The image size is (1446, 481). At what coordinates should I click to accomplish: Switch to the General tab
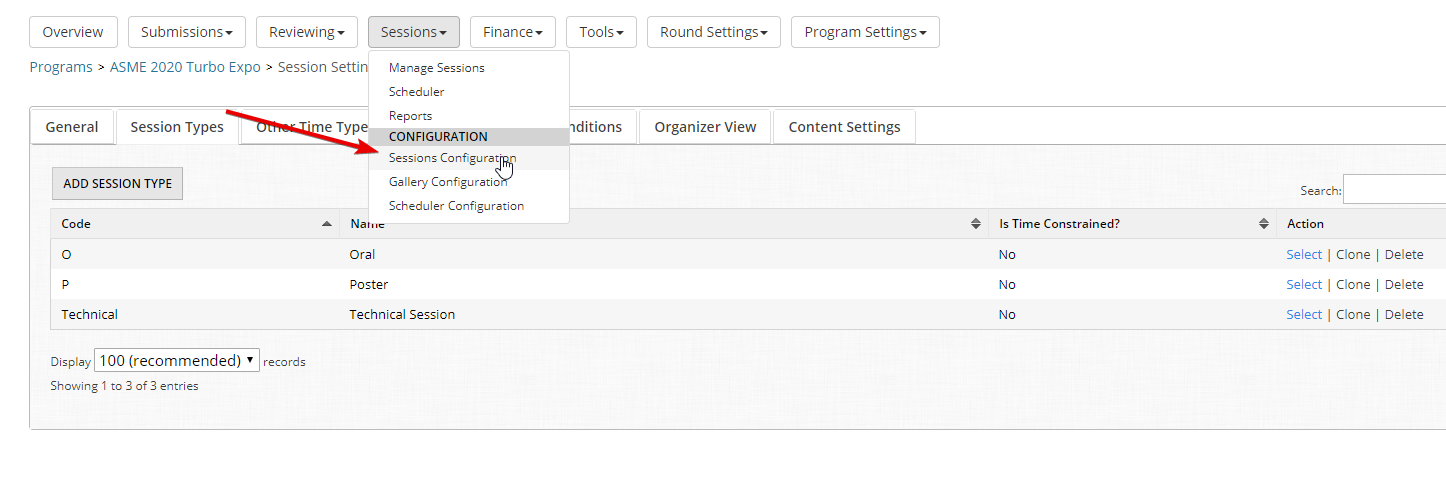pos(72,127)
